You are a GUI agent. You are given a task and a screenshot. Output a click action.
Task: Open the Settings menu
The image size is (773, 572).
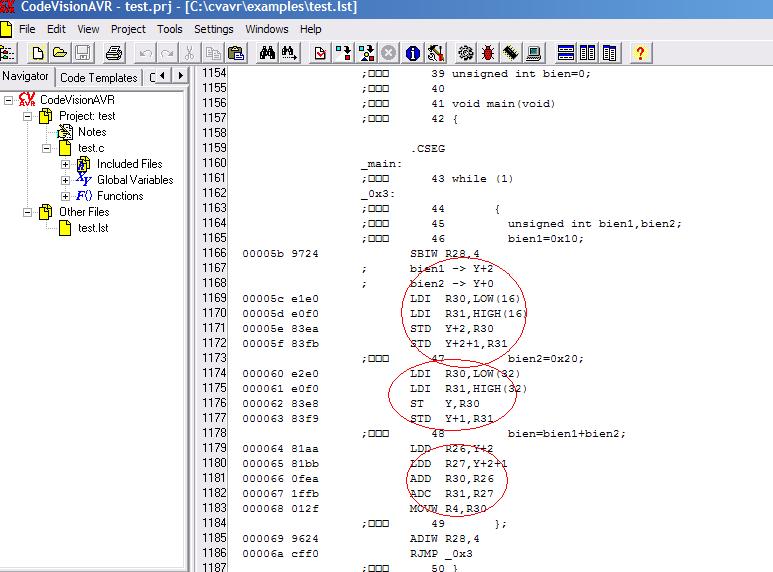click(x=213, y=29)
